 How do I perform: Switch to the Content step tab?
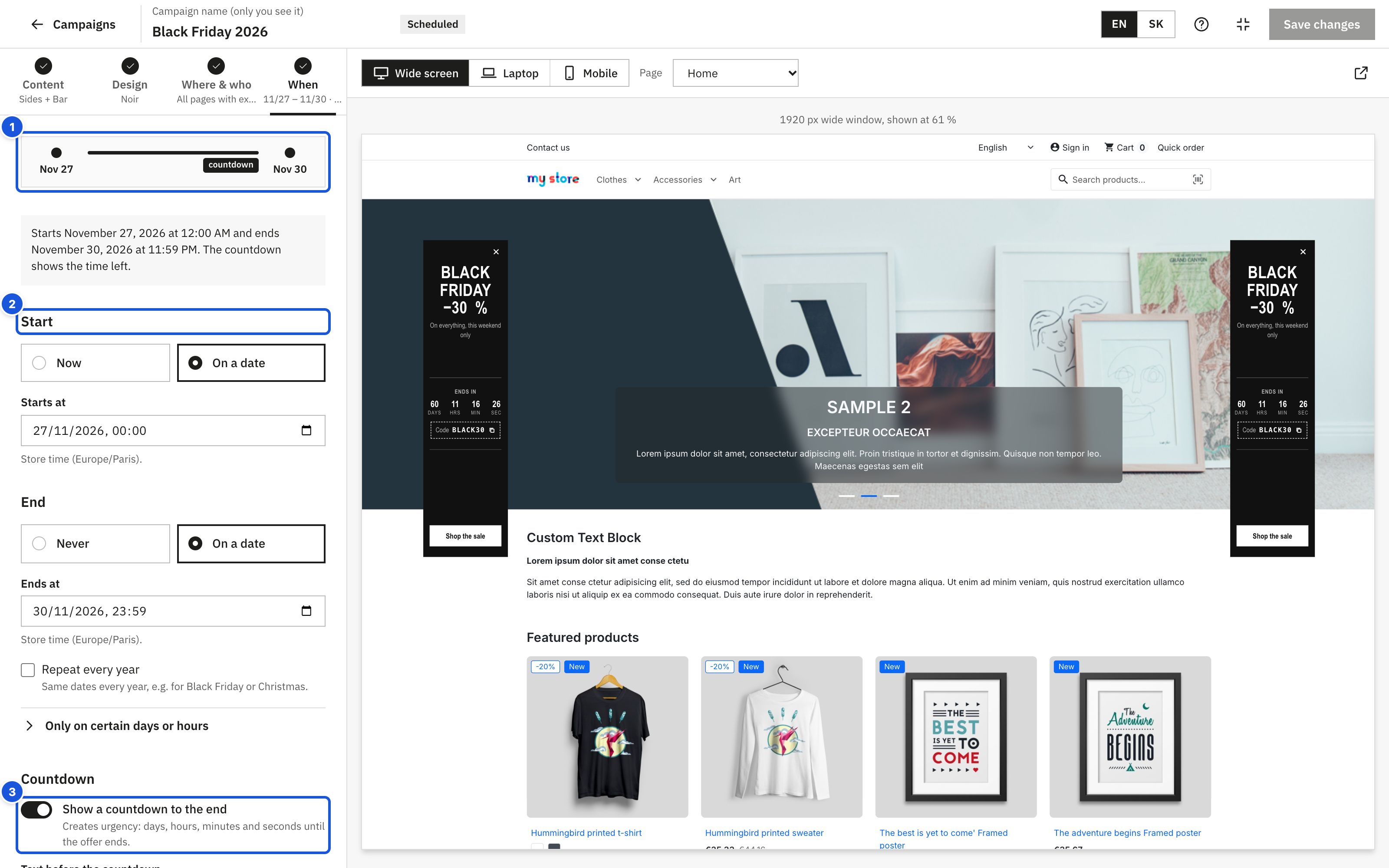43,82
